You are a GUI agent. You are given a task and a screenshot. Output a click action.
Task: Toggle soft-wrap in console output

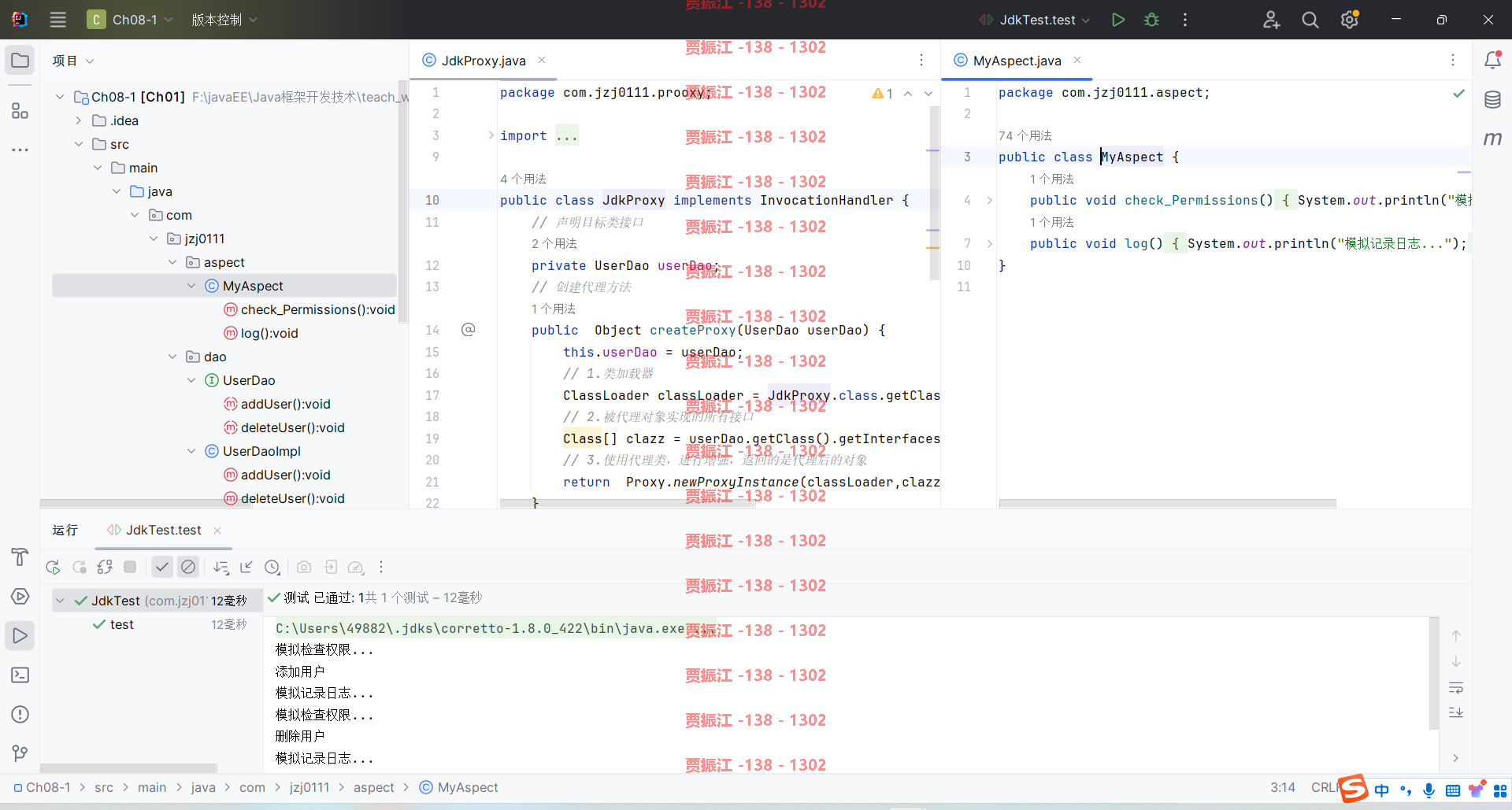point(1456,688)
